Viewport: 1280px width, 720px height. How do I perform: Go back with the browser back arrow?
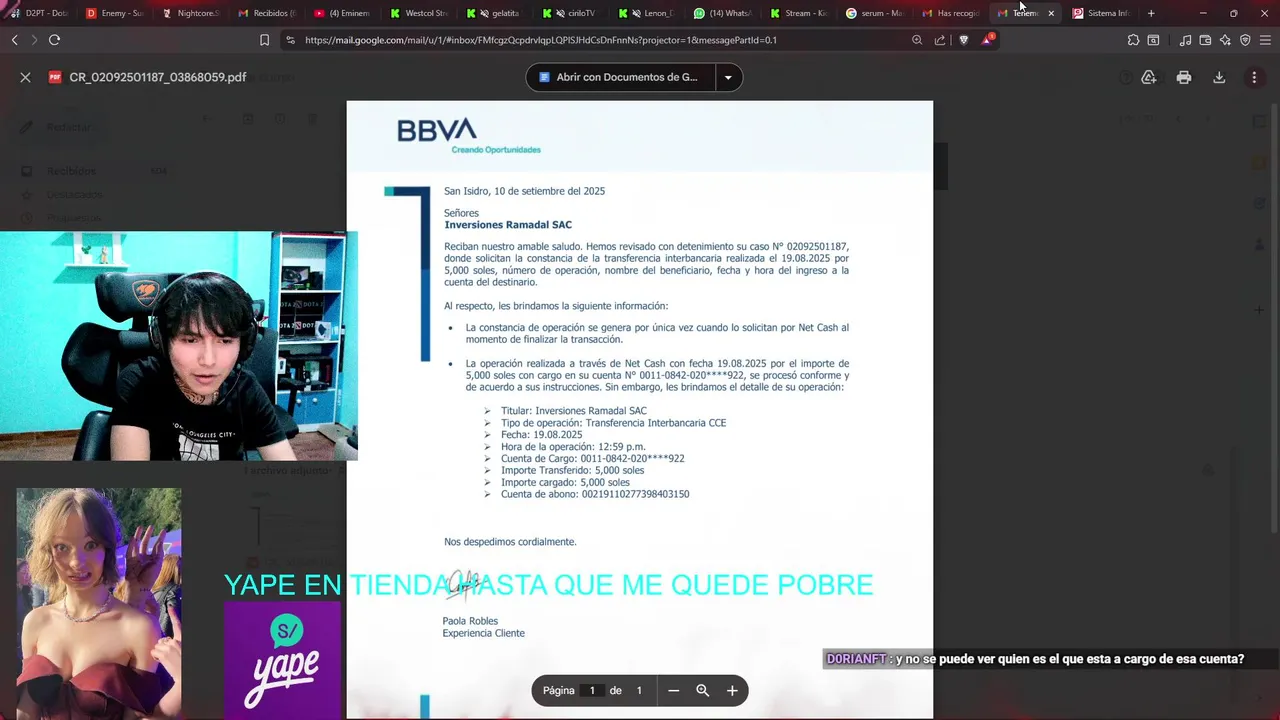[14, 40]
